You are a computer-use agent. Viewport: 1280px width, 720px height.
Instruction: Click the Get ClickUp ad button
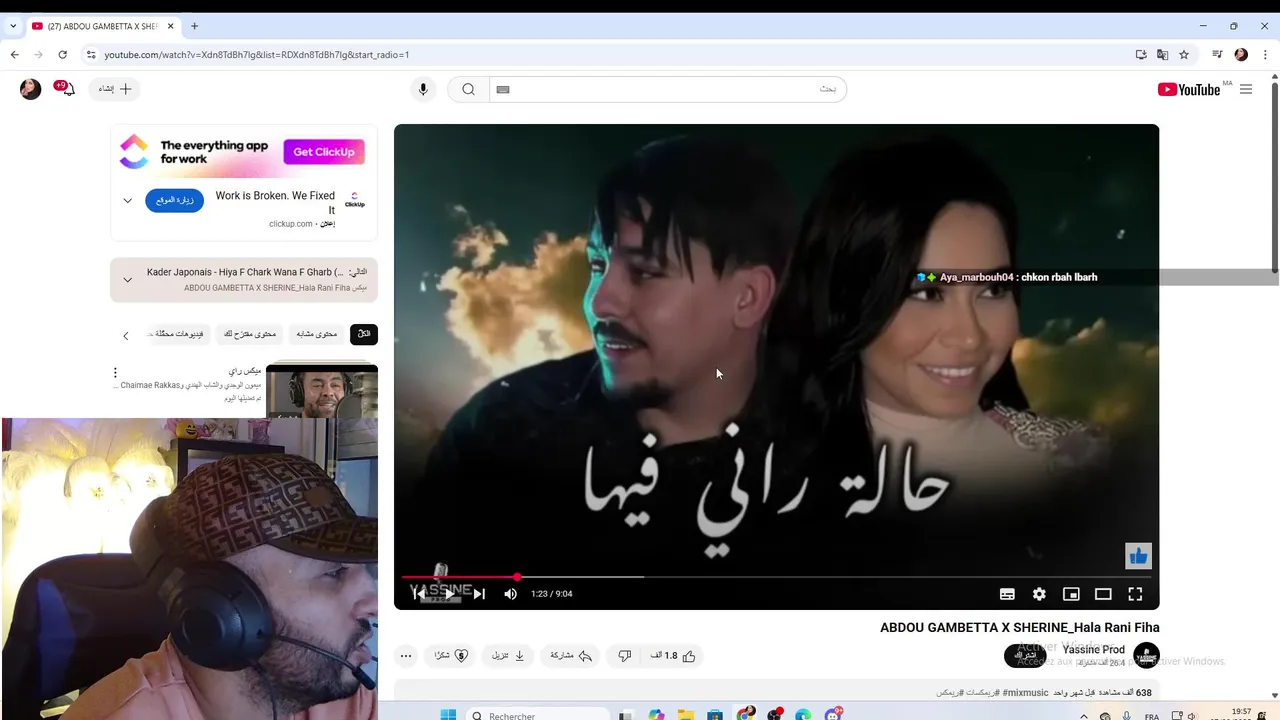[x=324, y=152]
